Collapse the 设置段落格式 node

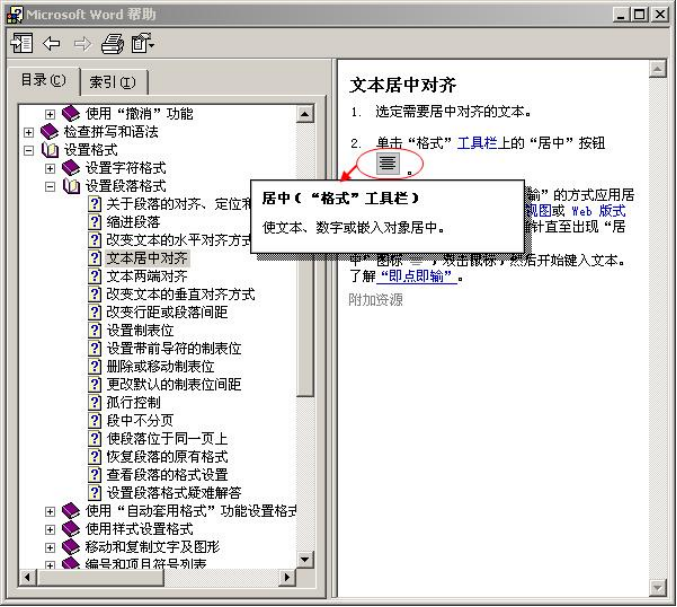point(50,187)
